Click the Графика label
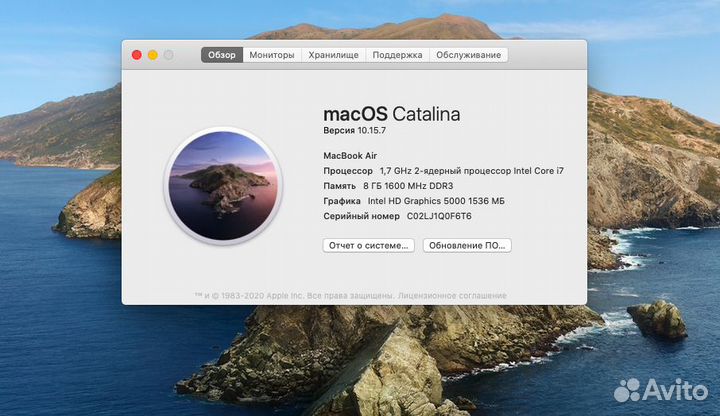The image size is (720, 416). [342, 201]
